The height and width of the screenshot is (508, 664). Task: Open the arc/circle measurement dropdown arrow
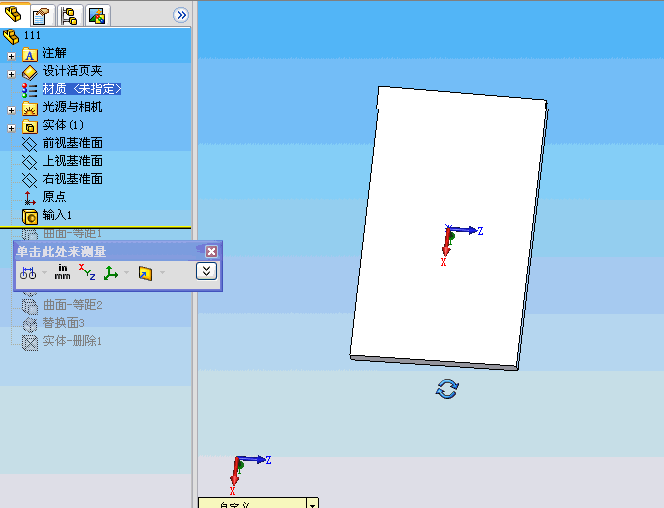tap(44, 273)
